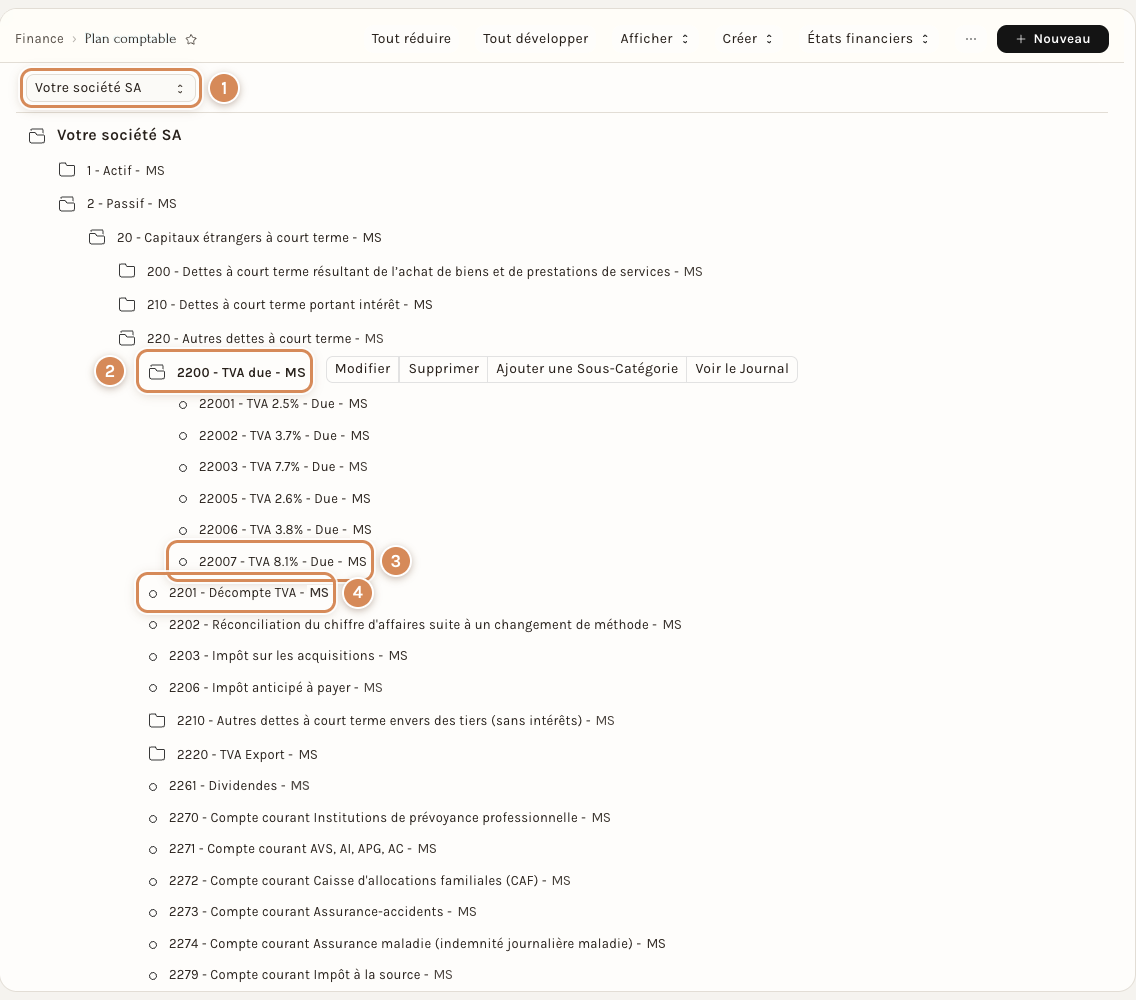Click folder icon of 210 - Dettes portant intérêt
This screenshot has height=1000, width=1136.
(127, 304)
